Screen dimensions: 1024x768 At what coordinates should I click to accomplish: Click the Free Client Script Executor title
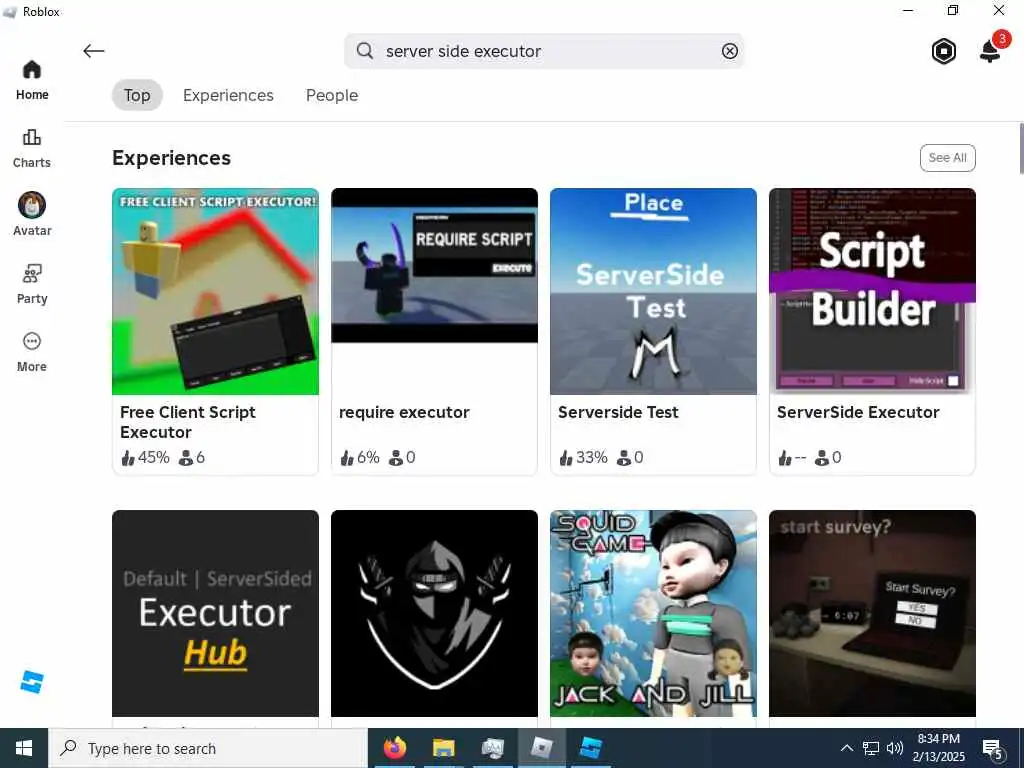[188, 422]
